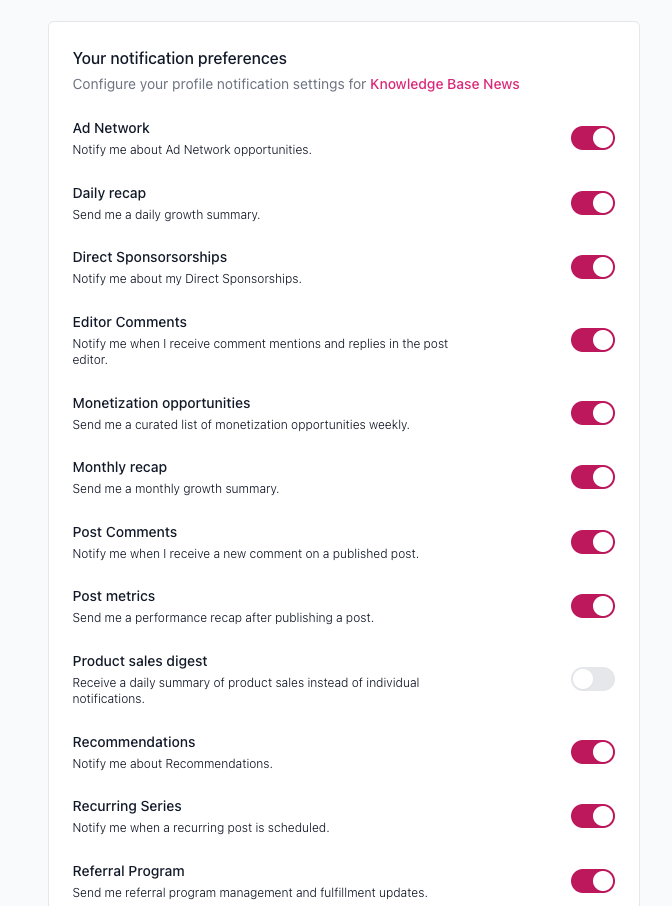This screenshot has width=672, height=906.
Task: Disable the Post metrics toggle
Action: [593, 606]
